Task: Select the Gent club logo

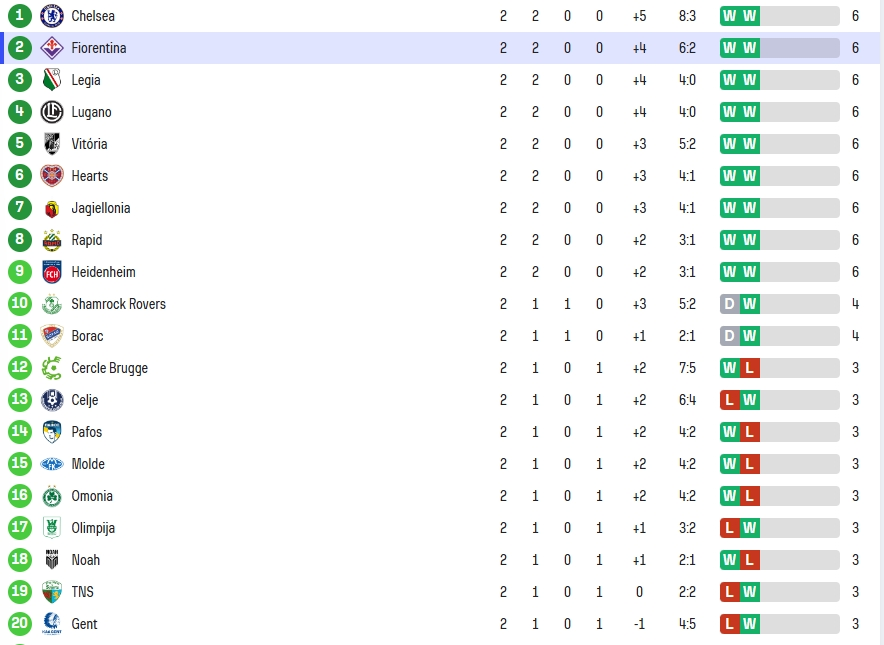Action: click(x=52, y=624)
